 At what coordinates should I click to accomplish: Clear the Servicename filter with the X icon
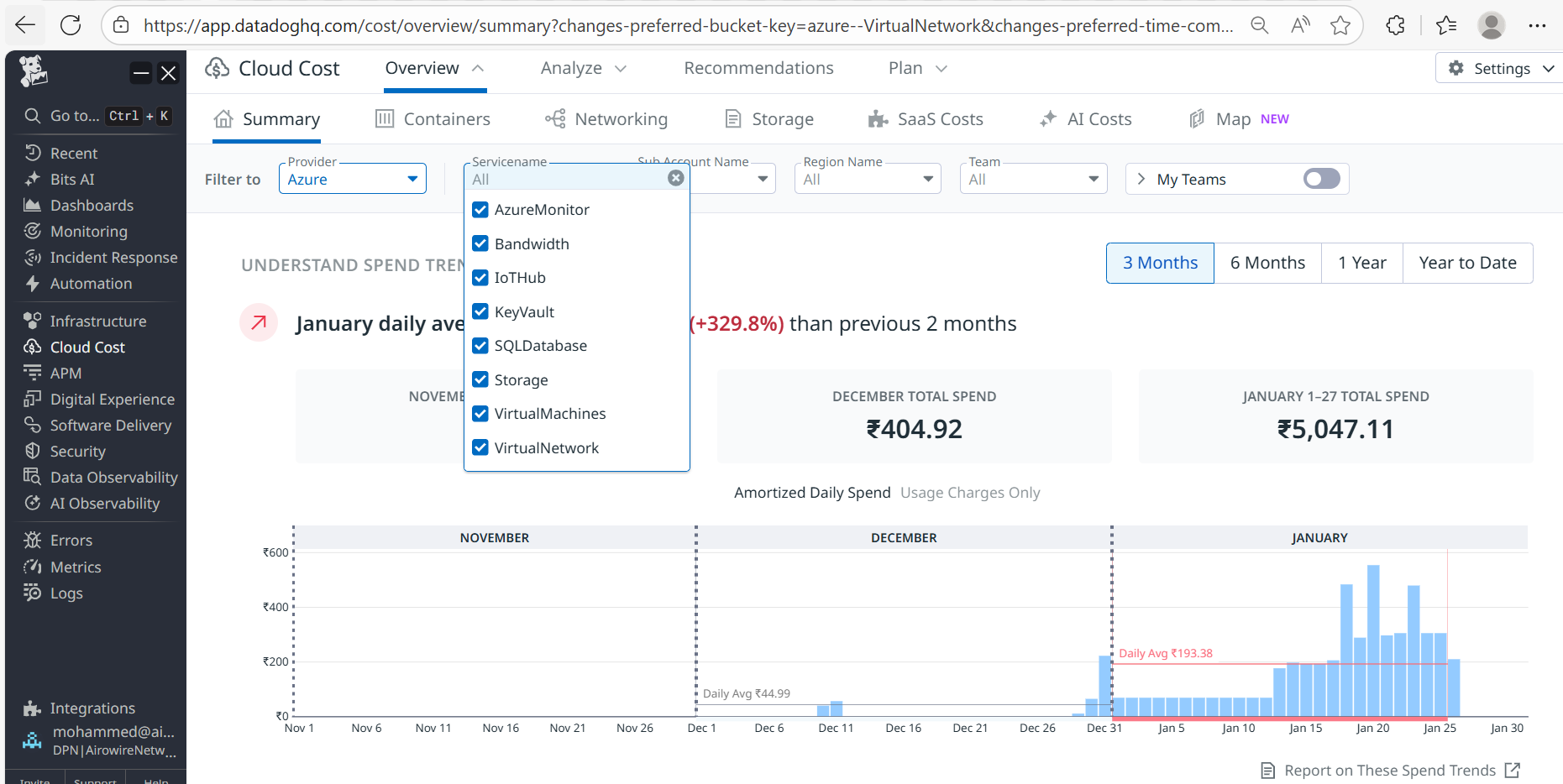pos(675,178)
